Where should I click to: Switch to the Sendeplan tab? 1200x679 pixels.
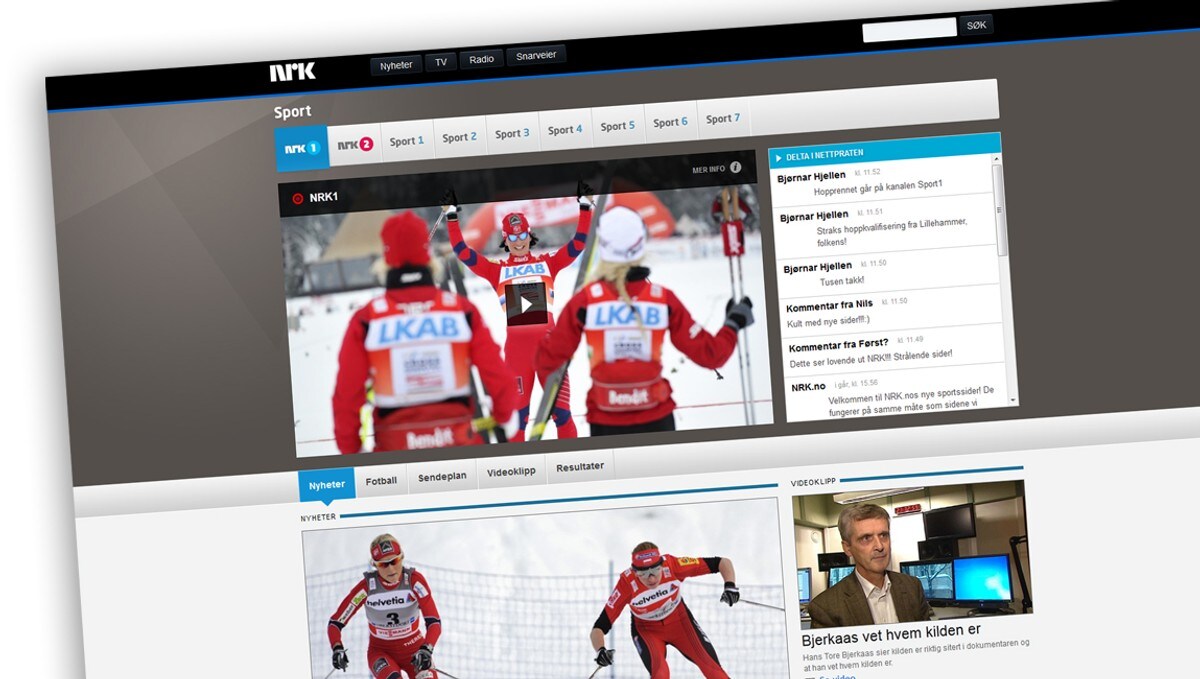[442, 477]
